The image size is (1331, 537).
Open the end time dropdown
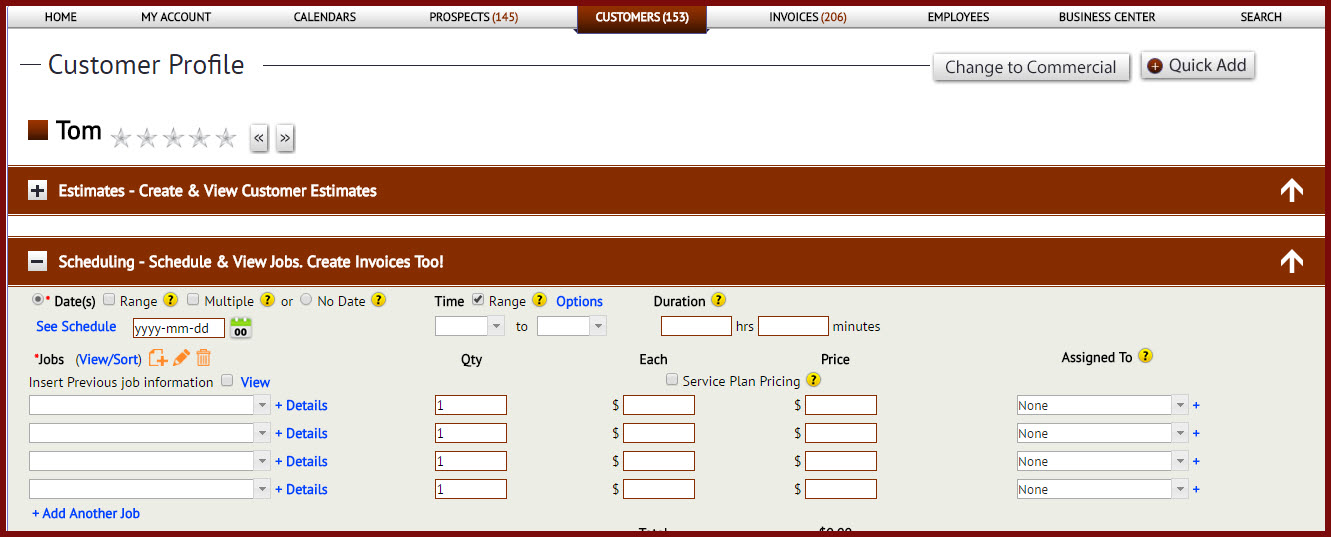[572, 326]
